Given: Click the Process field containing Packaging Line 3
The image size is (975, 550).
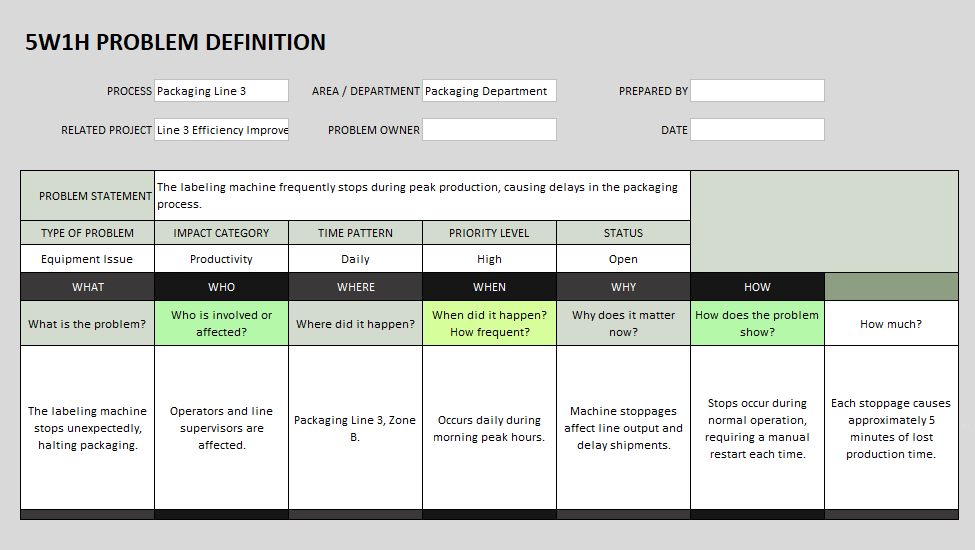Looking at the screenshot, I should 221,91.
